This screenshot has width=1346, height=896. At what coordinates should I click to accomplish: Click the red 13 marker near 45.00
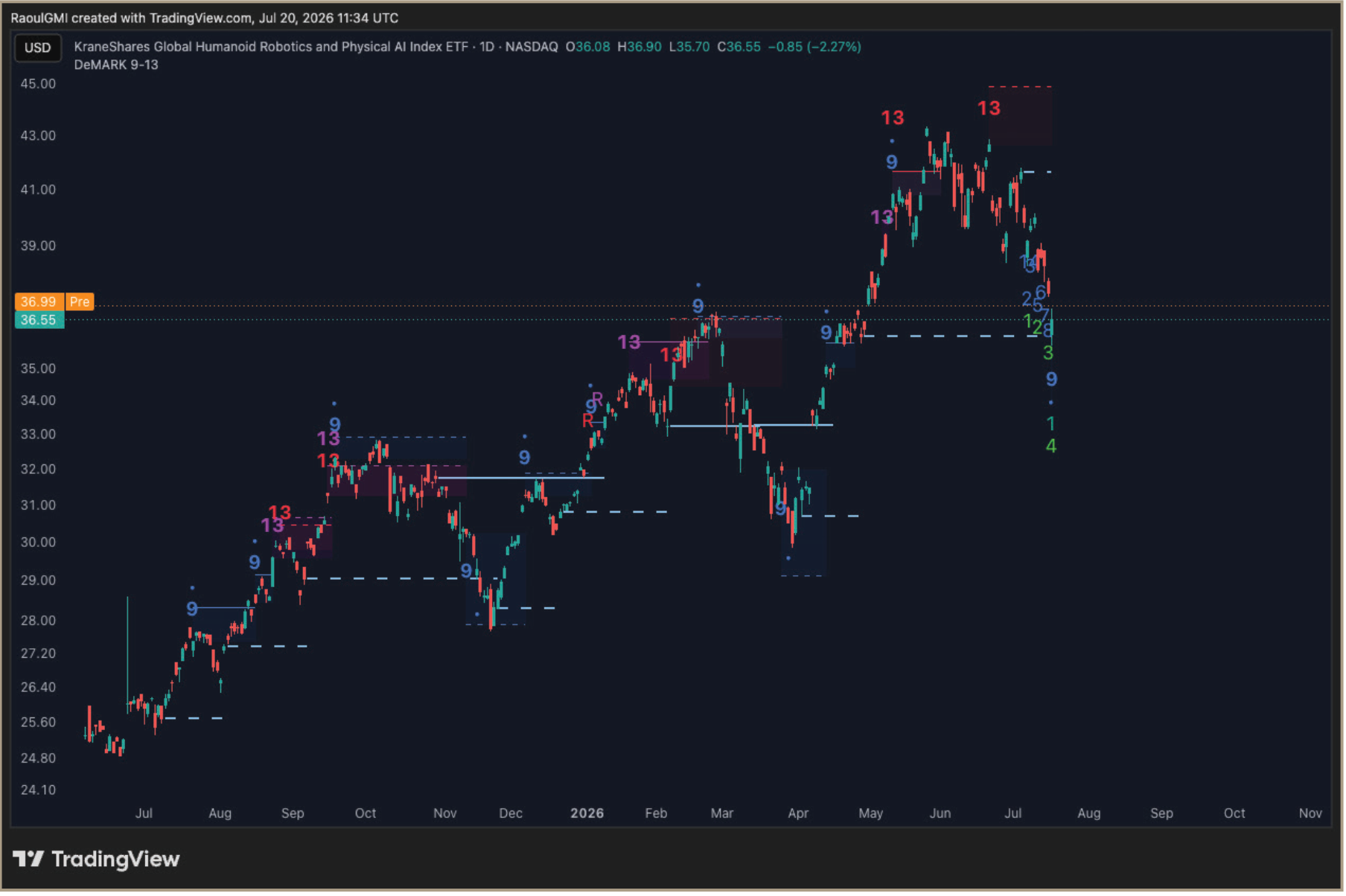point(989,109)
